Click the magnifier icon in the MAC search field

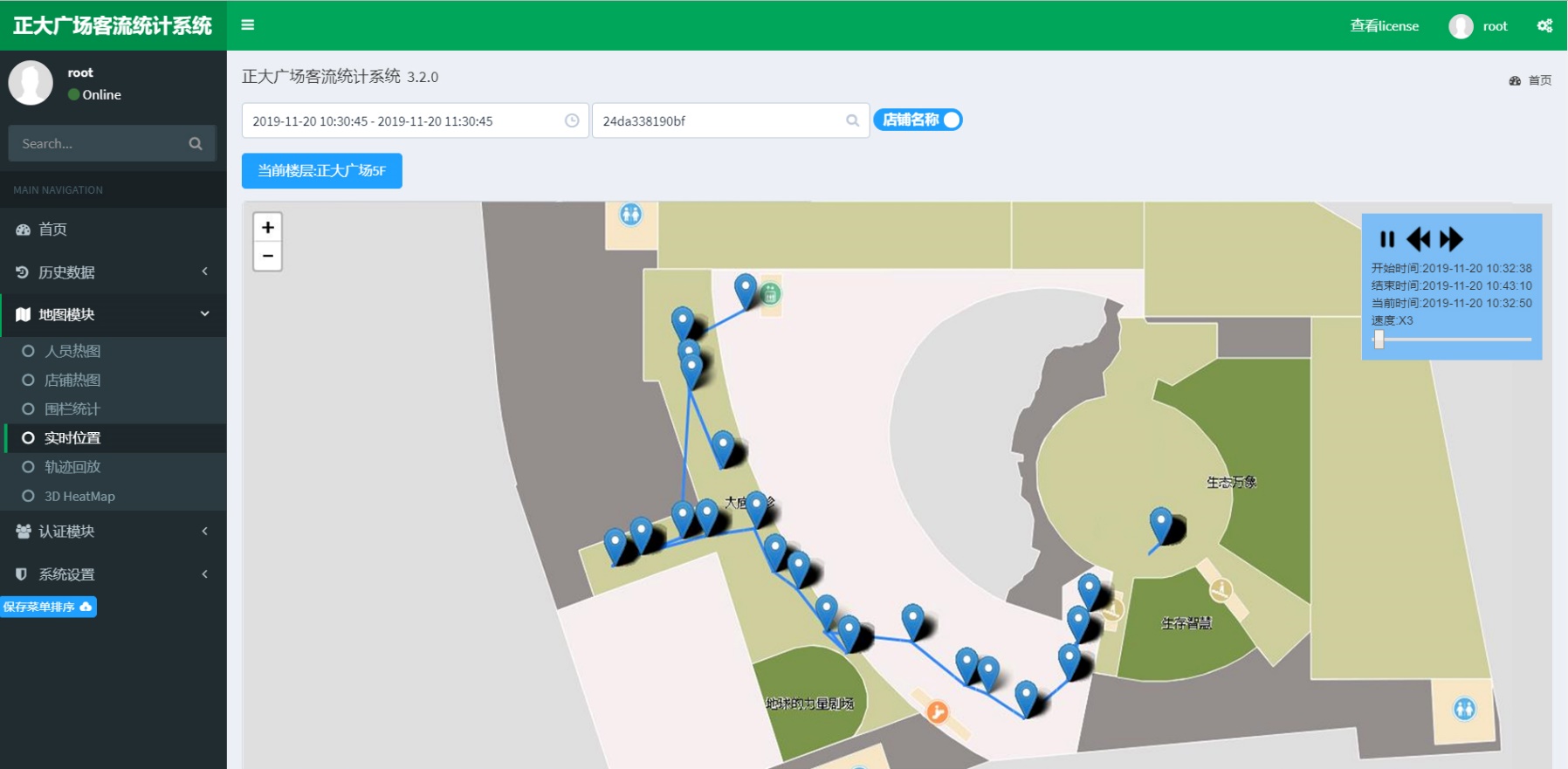click(852, 120)
